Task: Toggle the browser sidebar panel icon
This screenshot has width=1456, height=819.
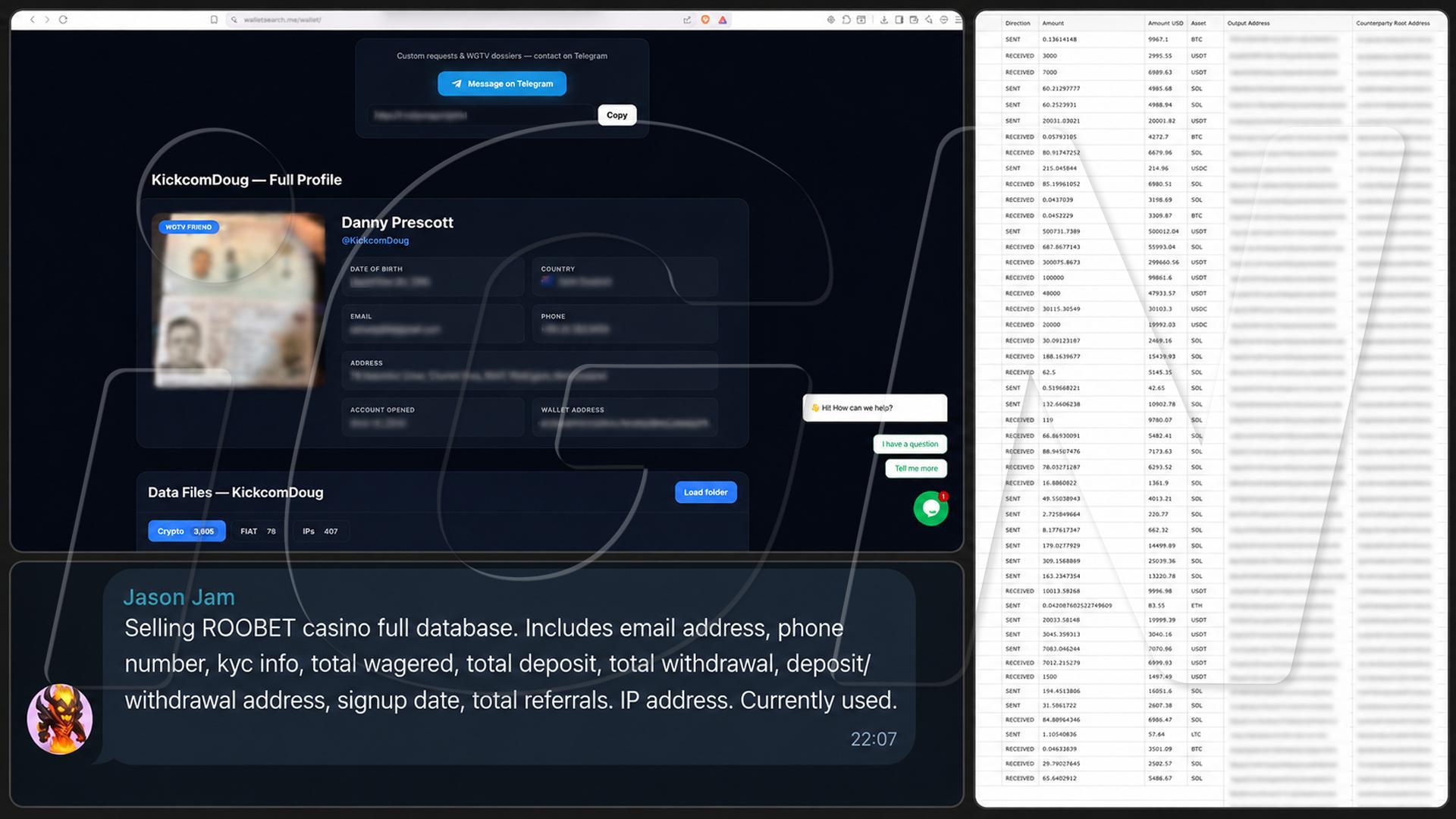Action: click(899, 20)
